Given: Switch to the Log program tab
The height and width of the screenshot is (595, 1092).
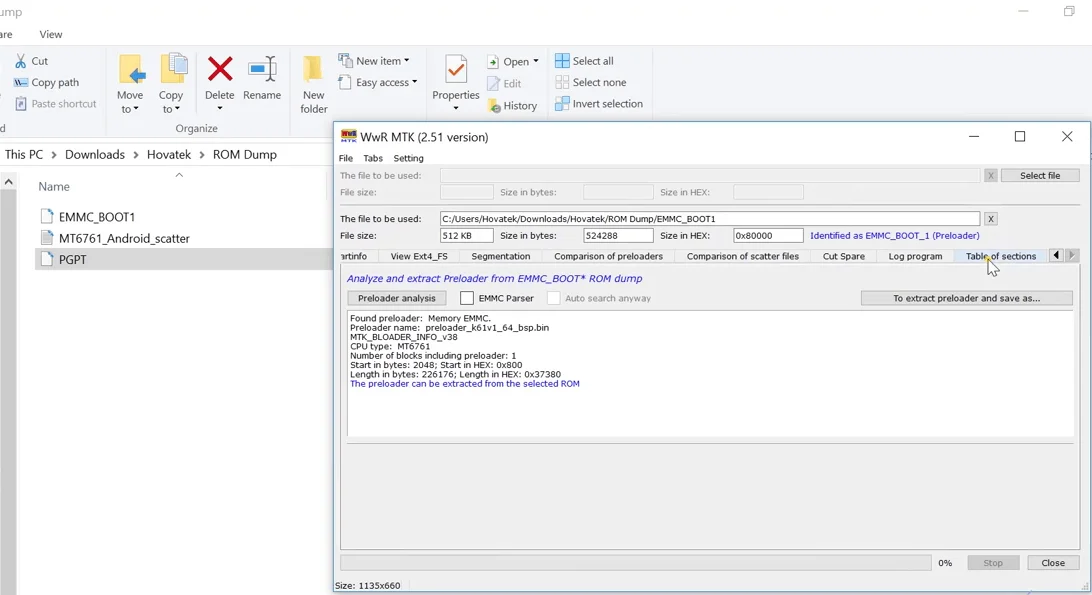Looking at the screenshot, I should tap(915, 256).
